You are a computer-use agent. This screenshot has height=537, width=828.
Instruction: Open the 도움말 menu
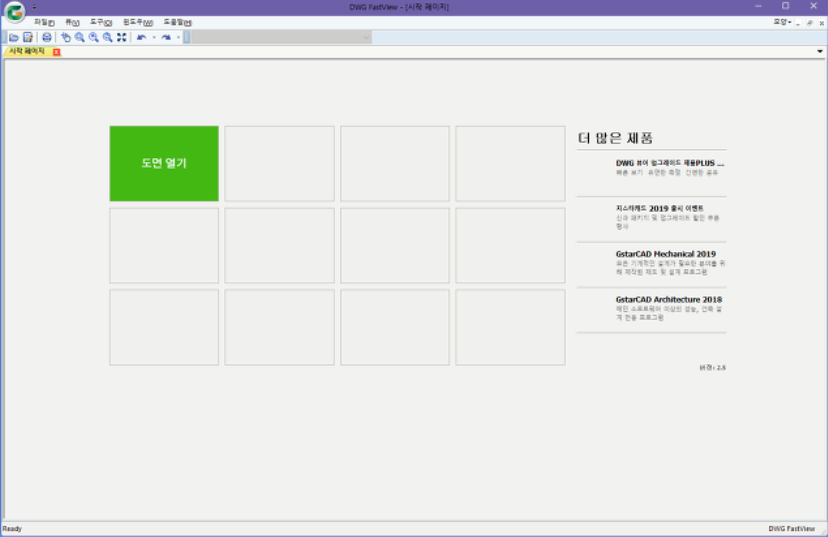click(x=177, y=22)
